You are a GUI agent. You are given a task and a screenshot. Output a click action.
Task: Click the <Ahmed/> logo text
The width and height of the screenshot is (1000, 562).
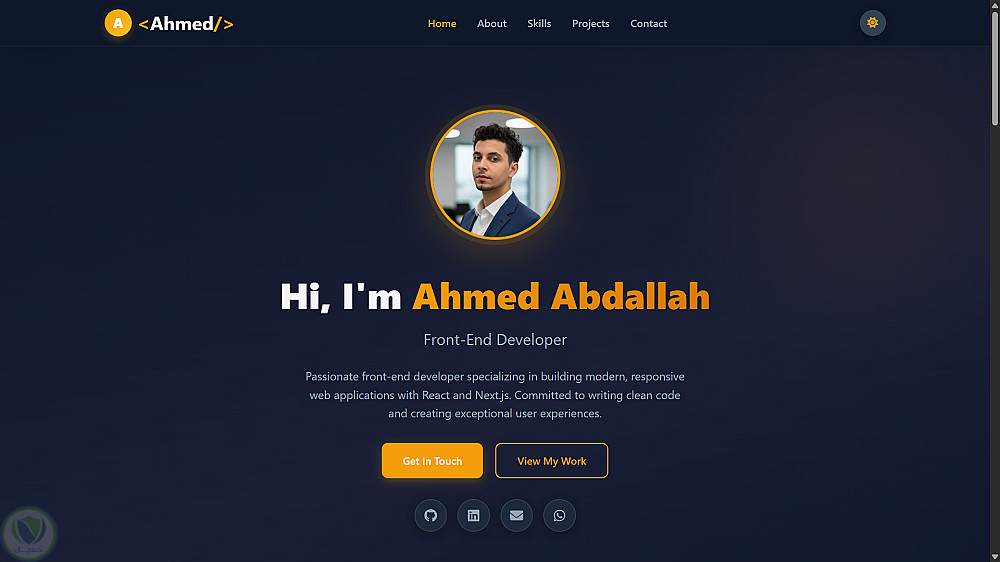pos(186,24)
